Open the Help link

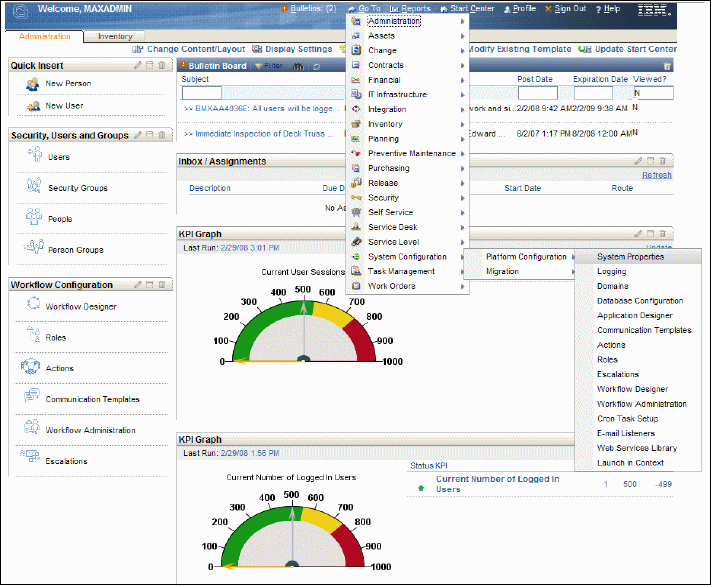[x=608, y=9]
